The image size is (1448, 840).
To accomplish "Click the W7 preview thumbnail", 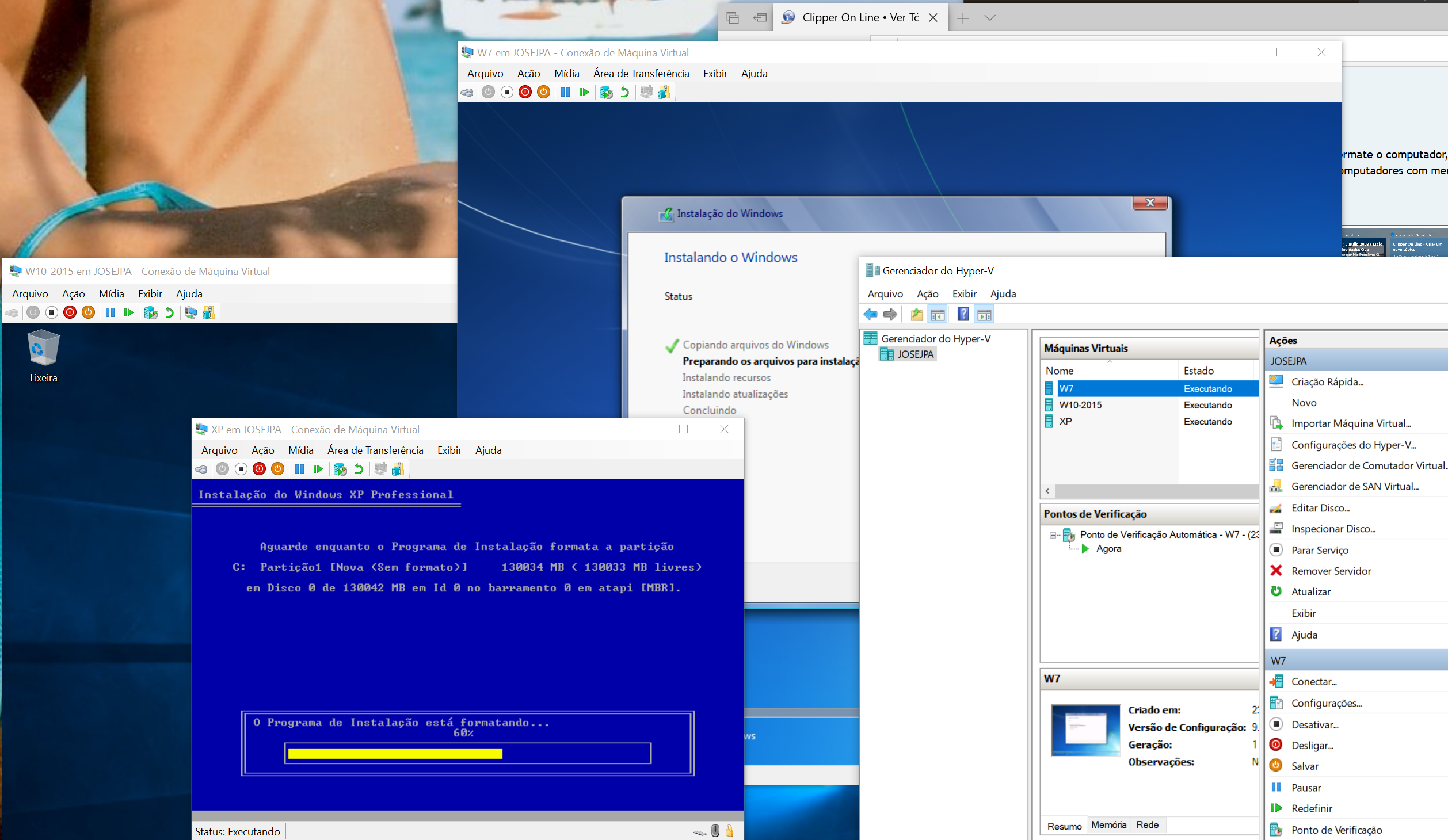I will [x=1085, y=730].
